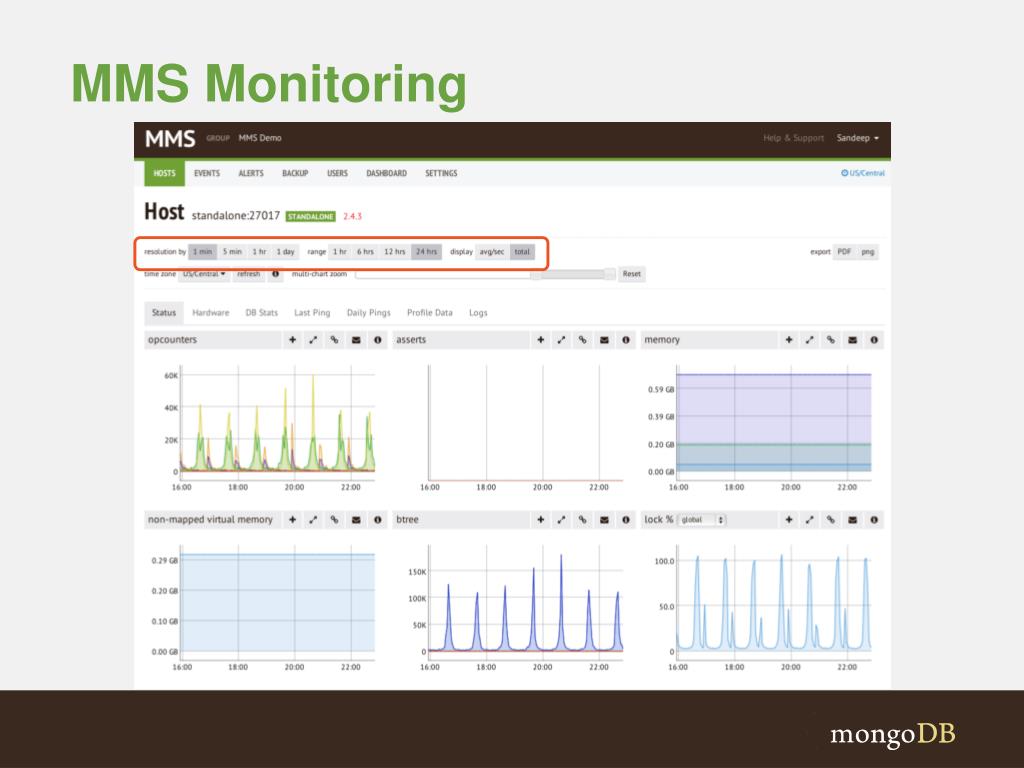Switch to the Logs tab
This screenshot has height=768, width=1024.
[478, 313]
